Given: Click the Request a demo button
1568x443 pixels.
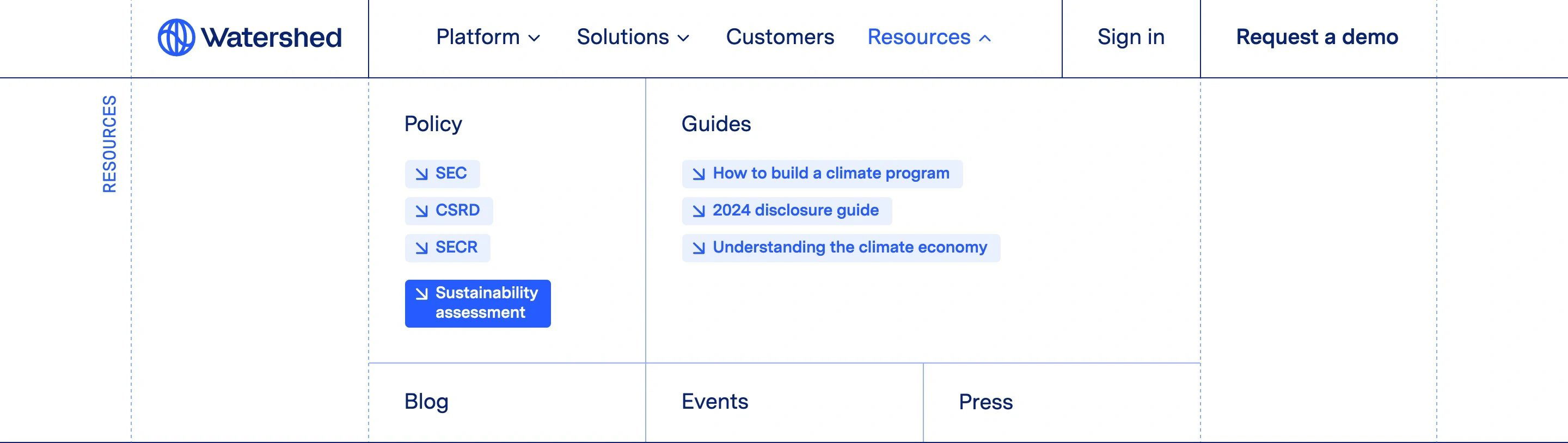Looking at the screenshot, I should (x=1317, y=37).
